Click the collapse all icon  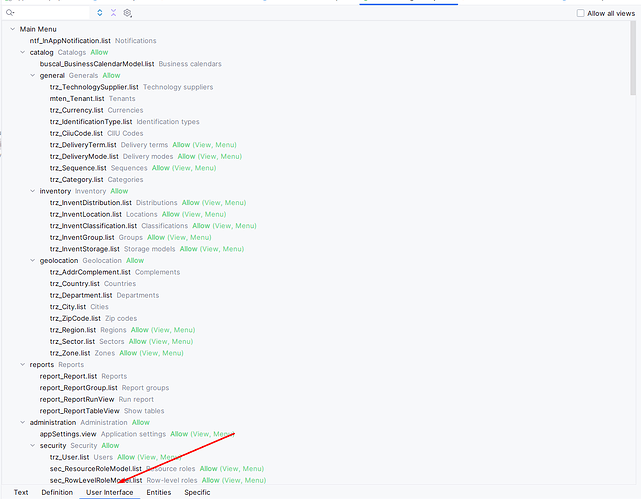coord(113,13)
